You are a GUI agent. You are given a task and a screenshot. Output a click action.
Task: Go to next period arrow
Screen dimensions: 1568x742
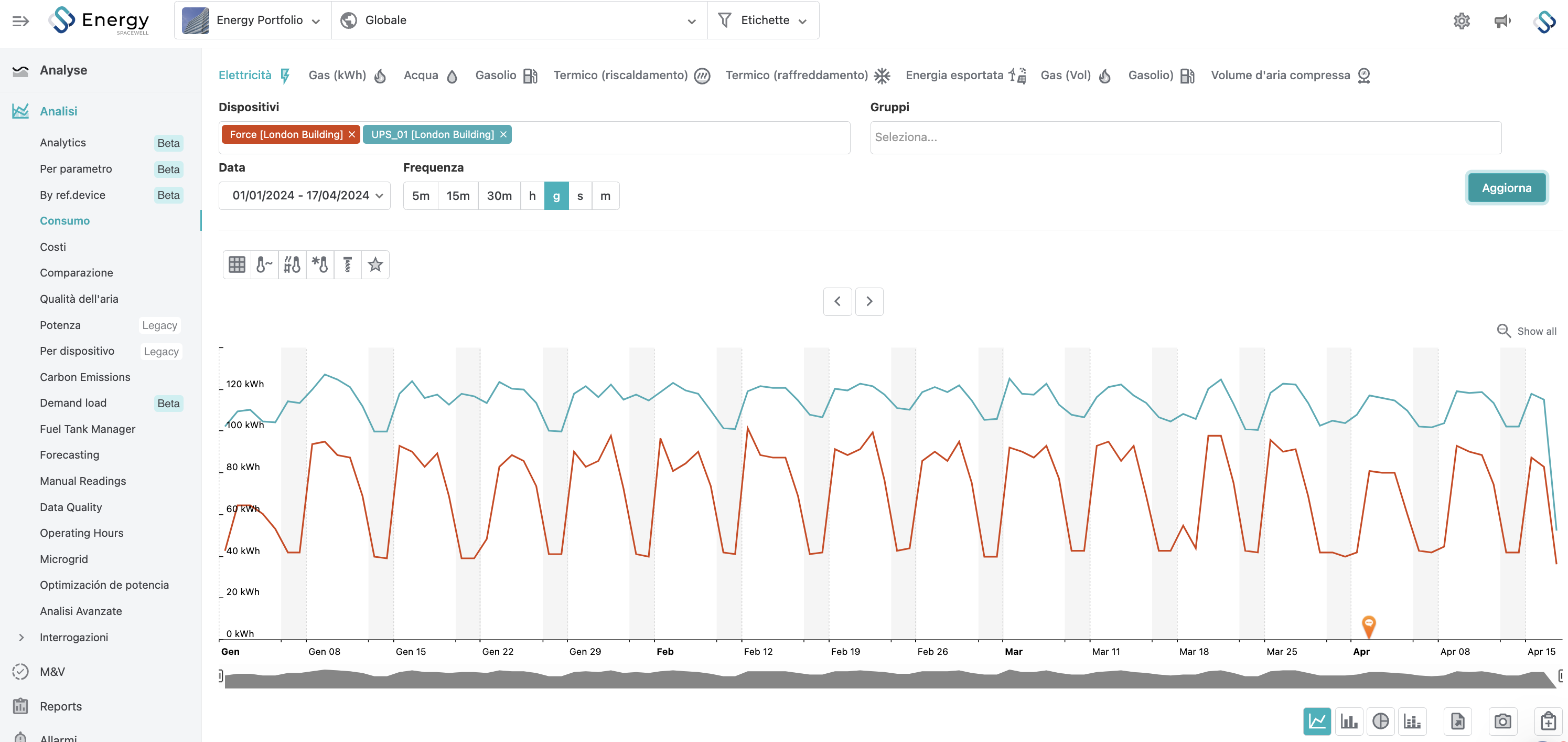(x=869, y=301)
